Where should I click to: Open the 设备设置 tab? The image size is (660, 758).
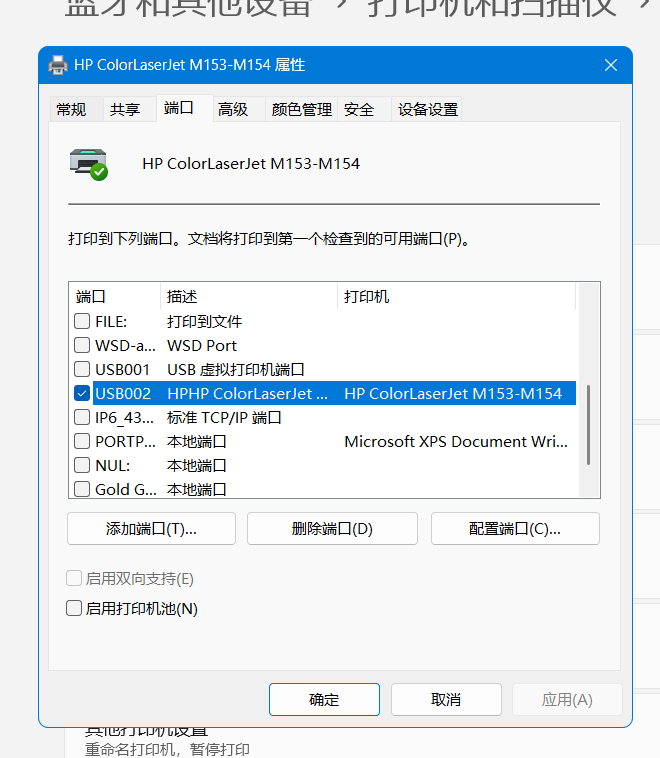[428, 110]
